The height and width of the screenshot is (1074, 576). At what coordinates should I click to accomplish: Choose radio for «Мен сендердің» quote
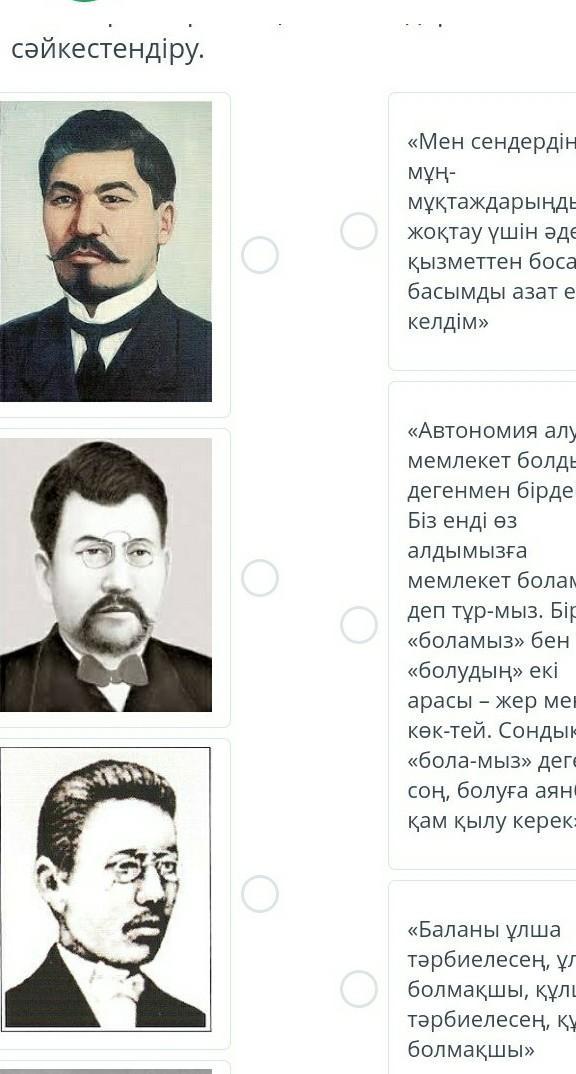click(x=359, y=231)
